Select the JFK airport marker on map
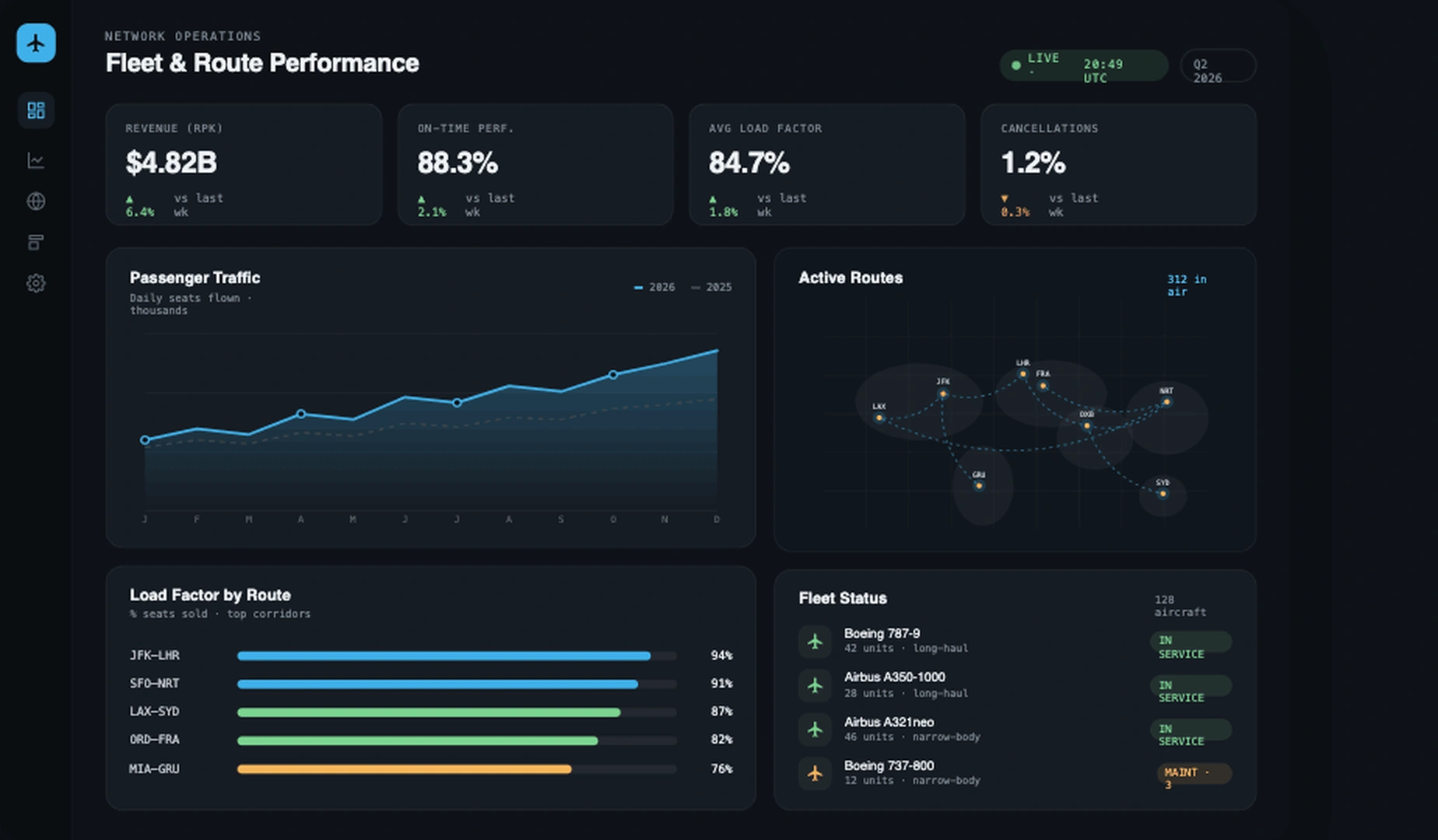 point(943,394)
